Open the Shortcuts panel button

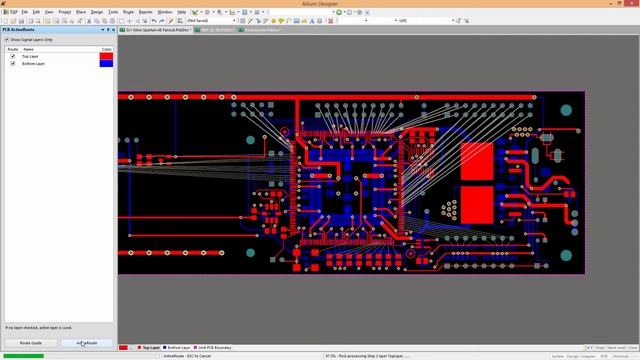621,356
